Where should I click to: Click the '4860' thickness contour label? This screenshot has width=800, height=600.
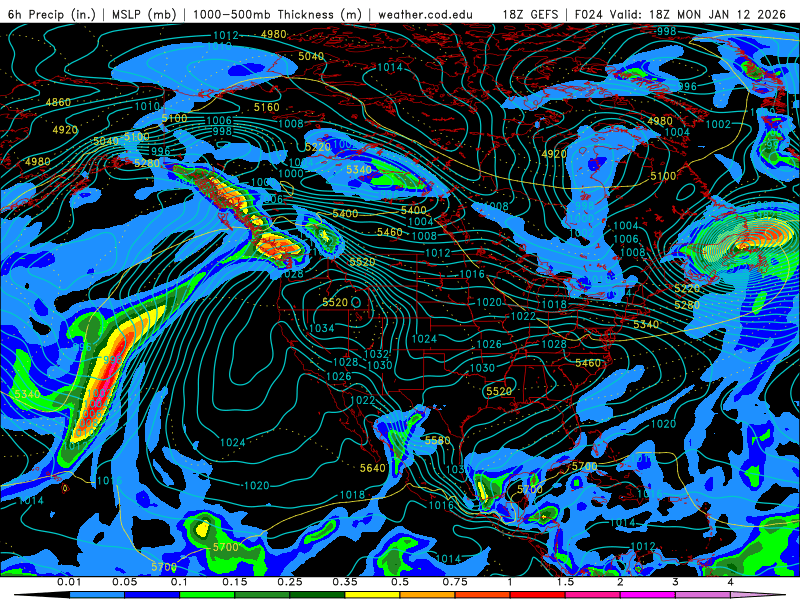(58, 102)
